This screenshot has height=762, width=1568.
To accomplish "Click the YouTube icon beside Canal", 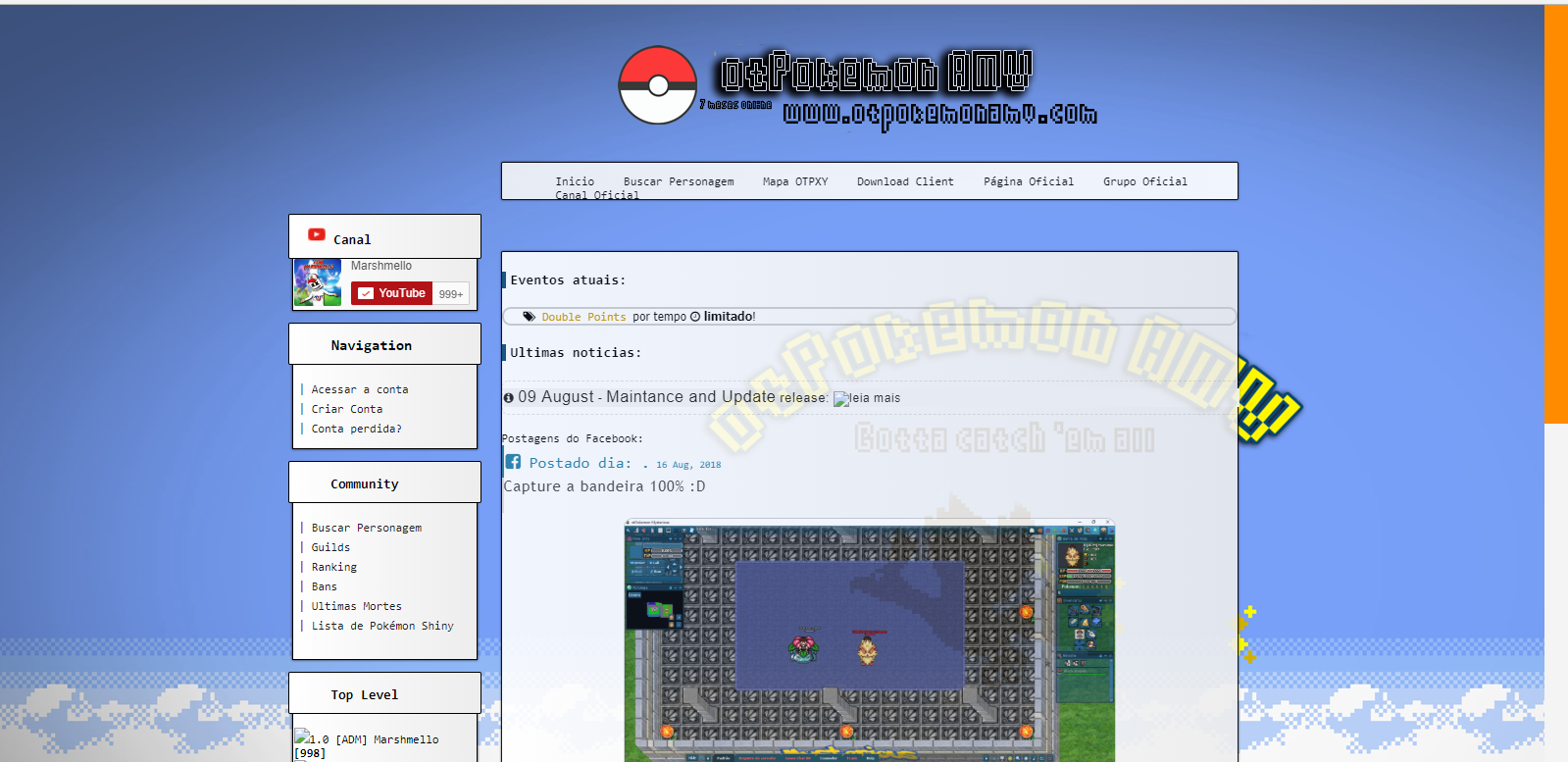I will click(x=317, y=234).
